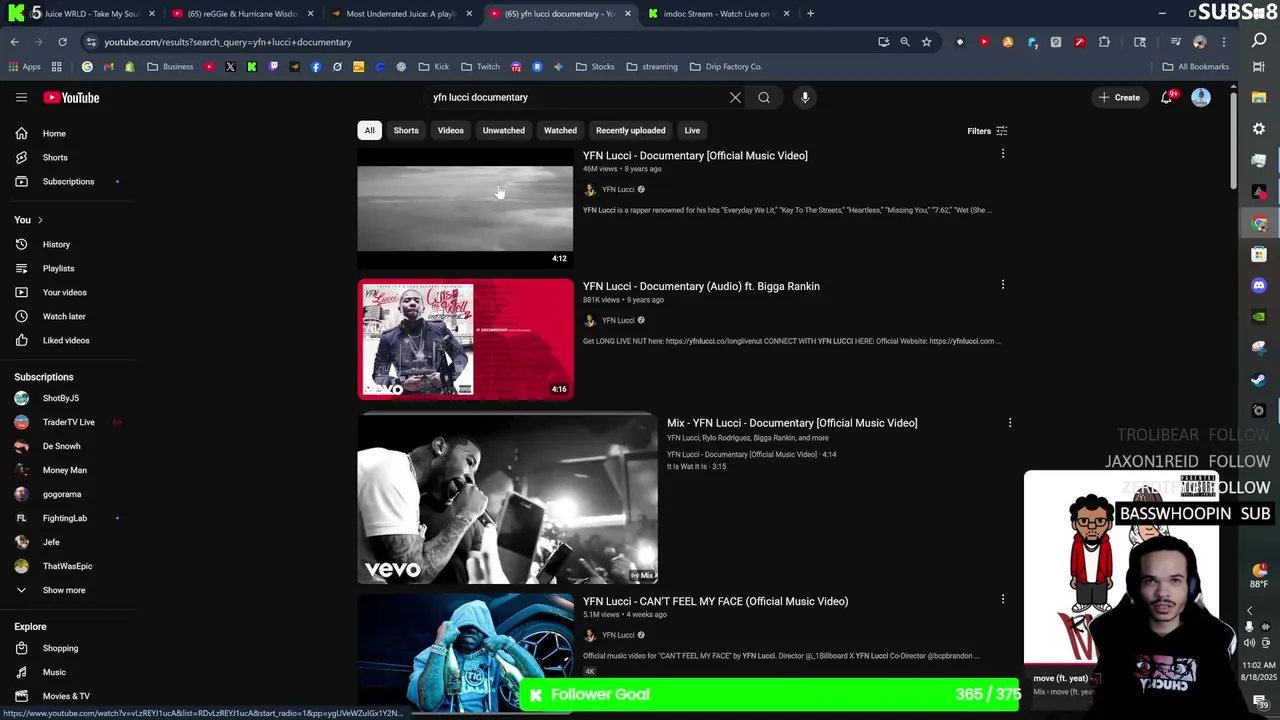Select the Shorts filter chip

tap(406, 130)
